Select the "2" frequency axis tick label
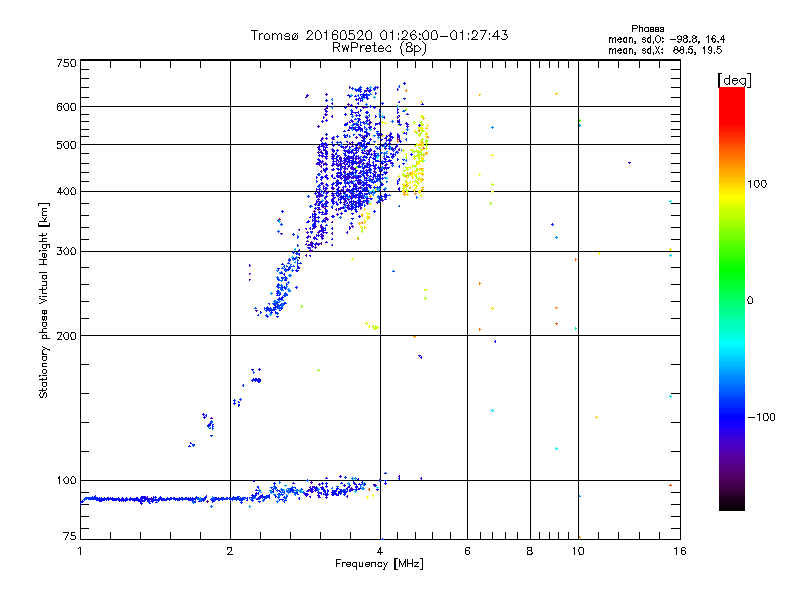The width and height of the screenshot is (800, 600). pos(230,551)
